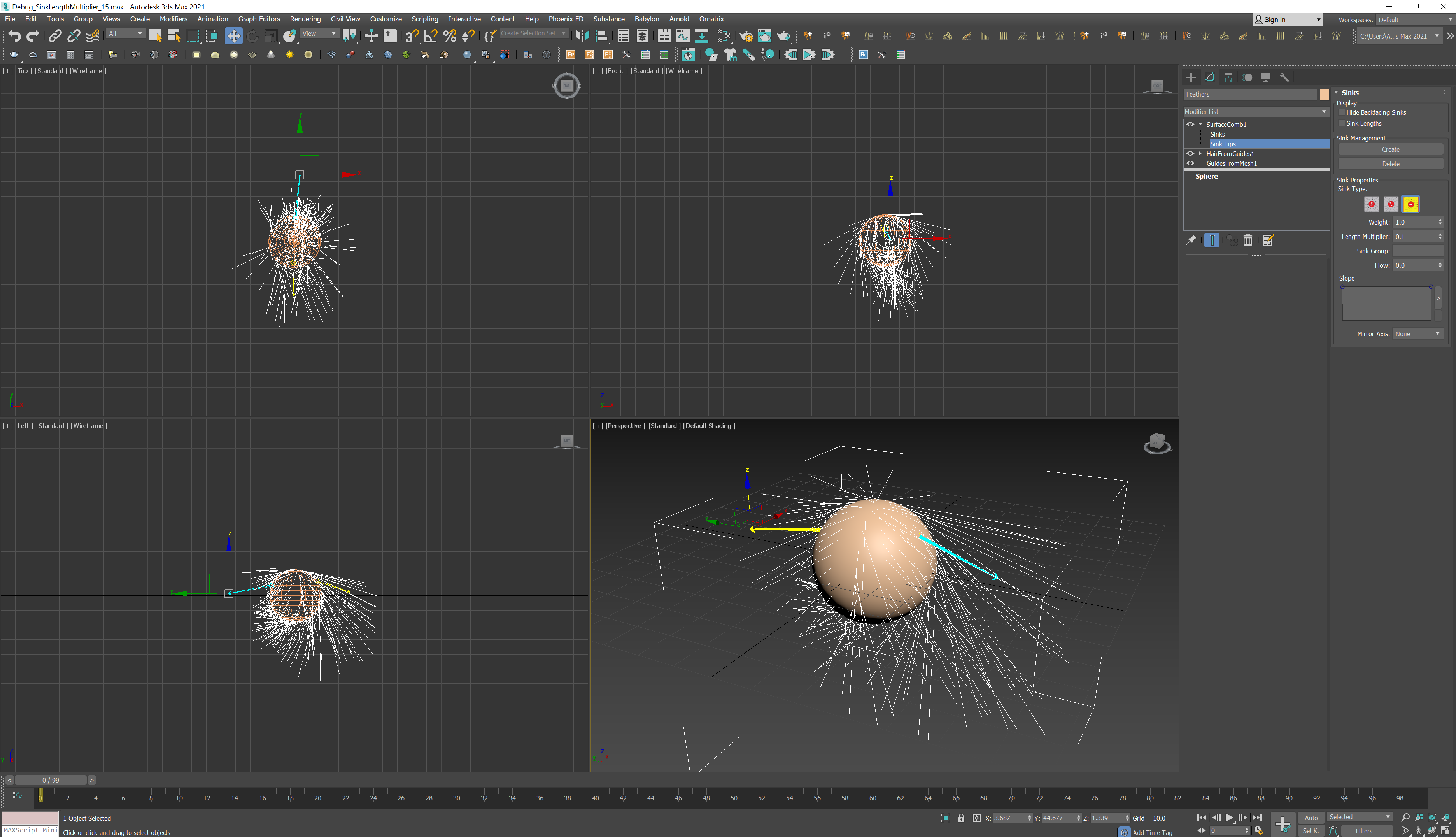Enable Hide Backfacing Sinks checkbox

tap(1342, 113)
